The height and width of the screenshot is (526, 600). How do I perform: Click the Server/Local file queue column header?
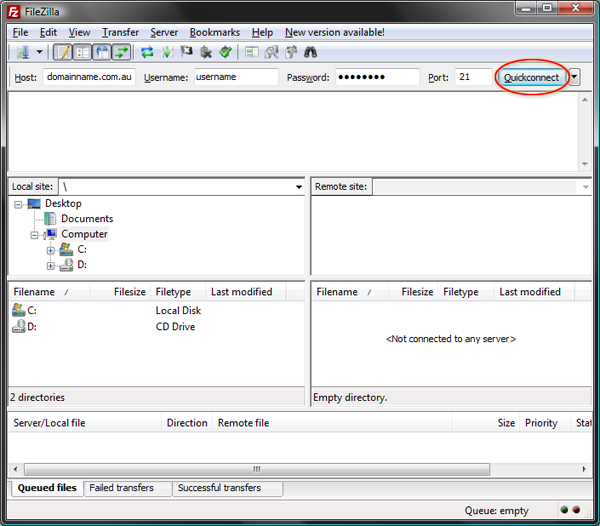[85, 423]
